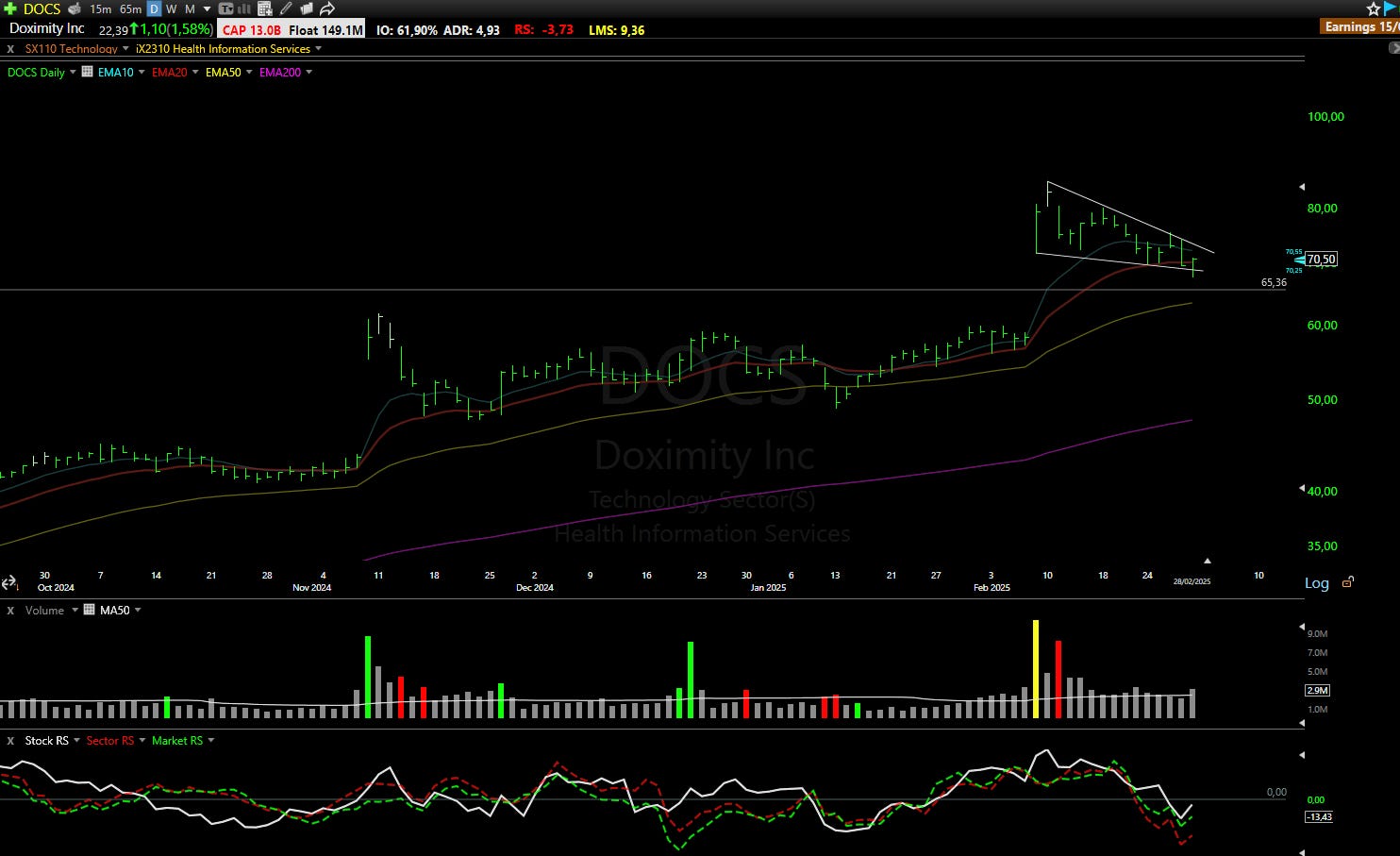The height and width of the screenshot is (856, 1400).
Task: Click the up-arrow marker above 28/02/2025 date
Action: [x=1207, y=561]
